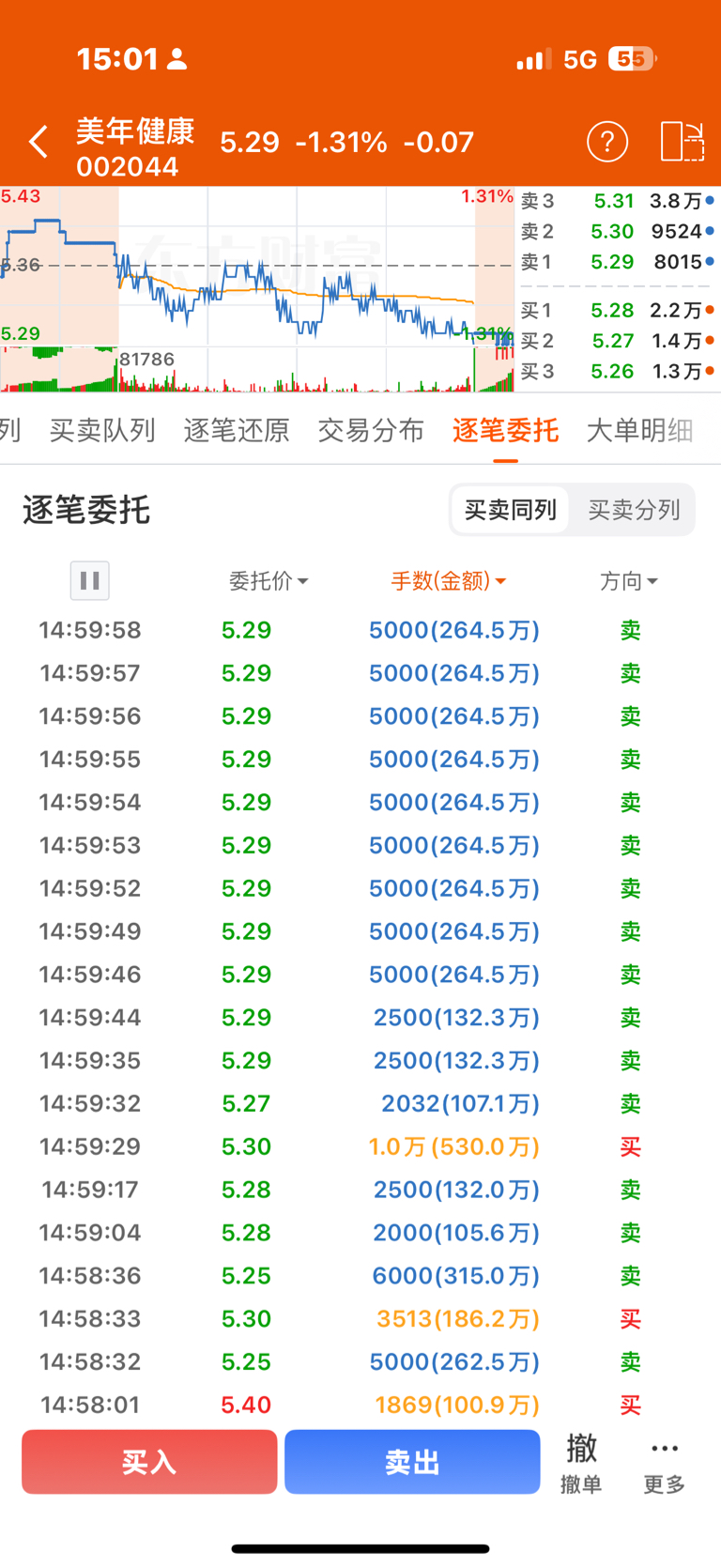Tap the red 买入 button
Viewport: 721px width, 1568px height.
point(149,1462)
